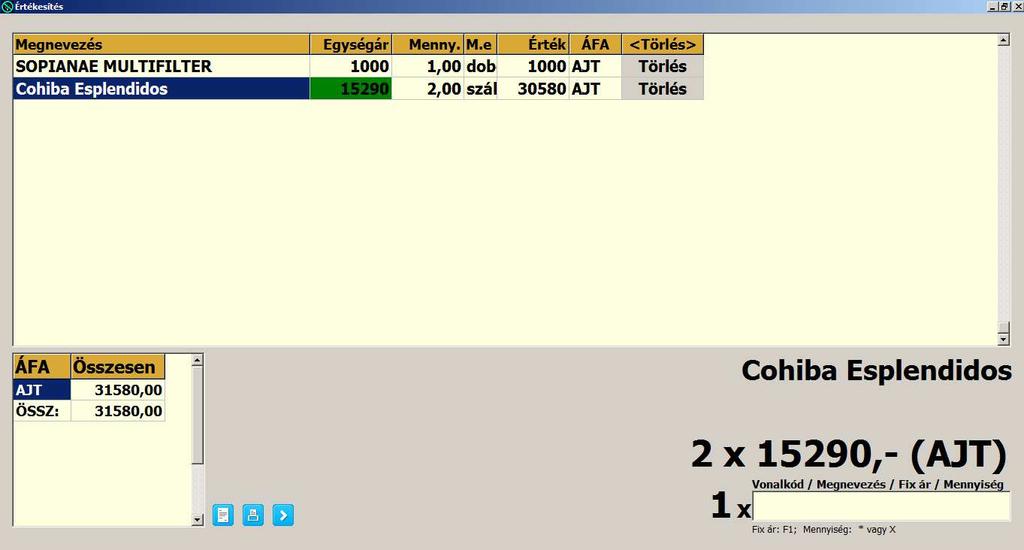1024x550 pixels.
Task: Close the Értékesítés window
Action: click(1017, 7)
